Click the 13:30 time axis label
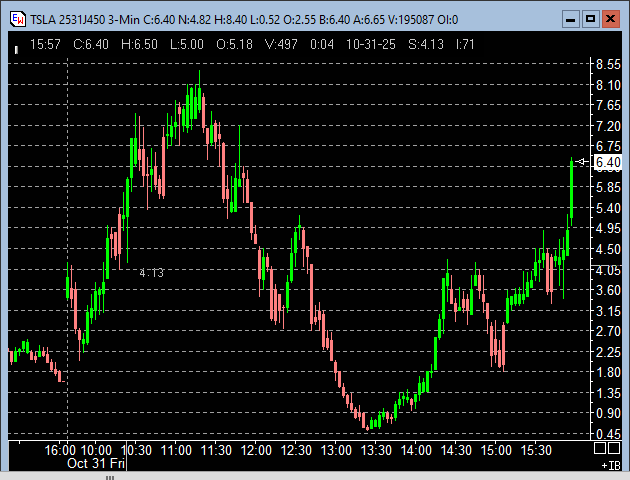Viewport: 630px width, 480px height. (376, 451)
